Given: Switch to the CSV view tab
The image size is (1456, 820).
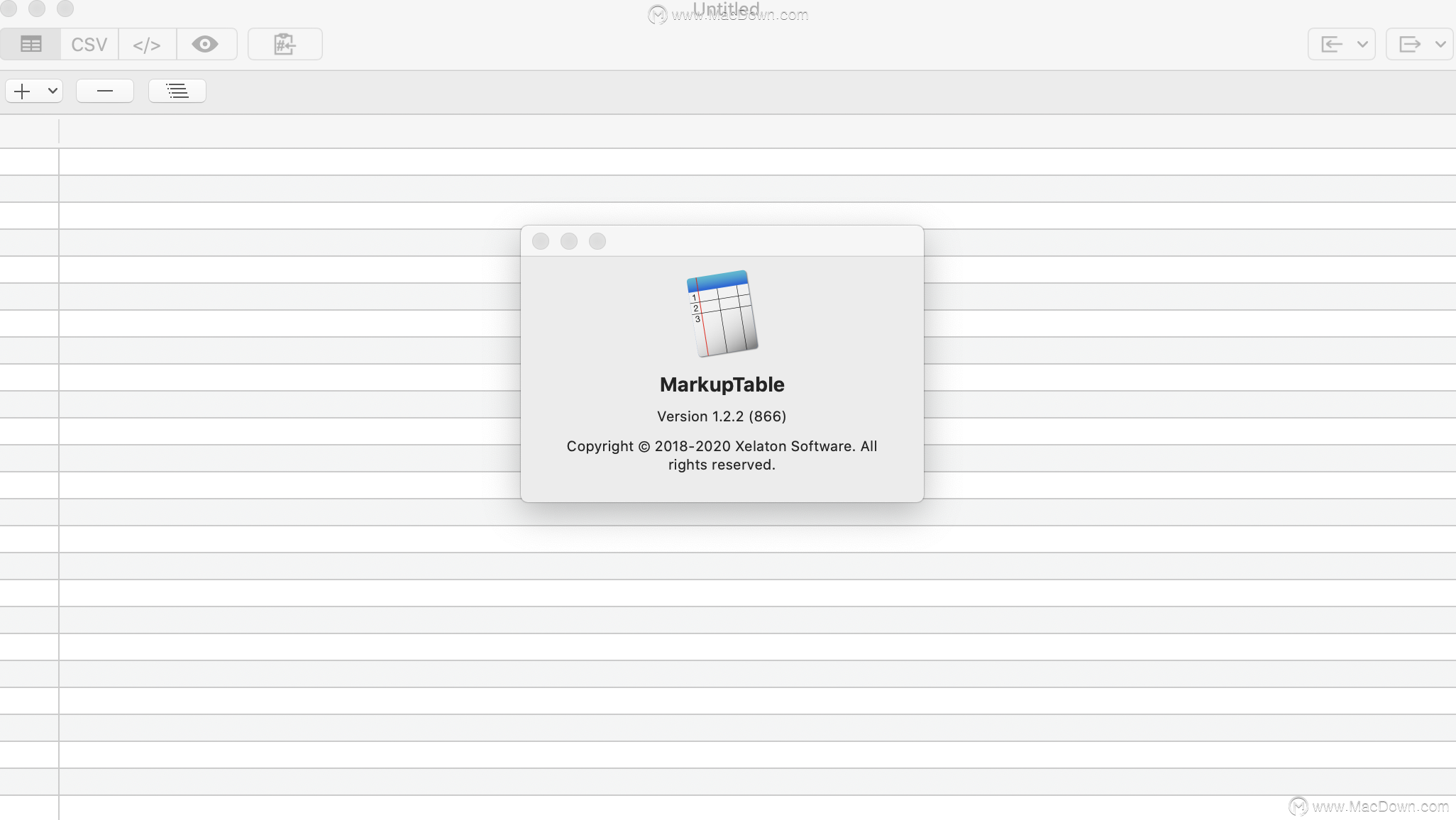Looking at the screenshot, I should pyautogui.click(x=89, y=44).
